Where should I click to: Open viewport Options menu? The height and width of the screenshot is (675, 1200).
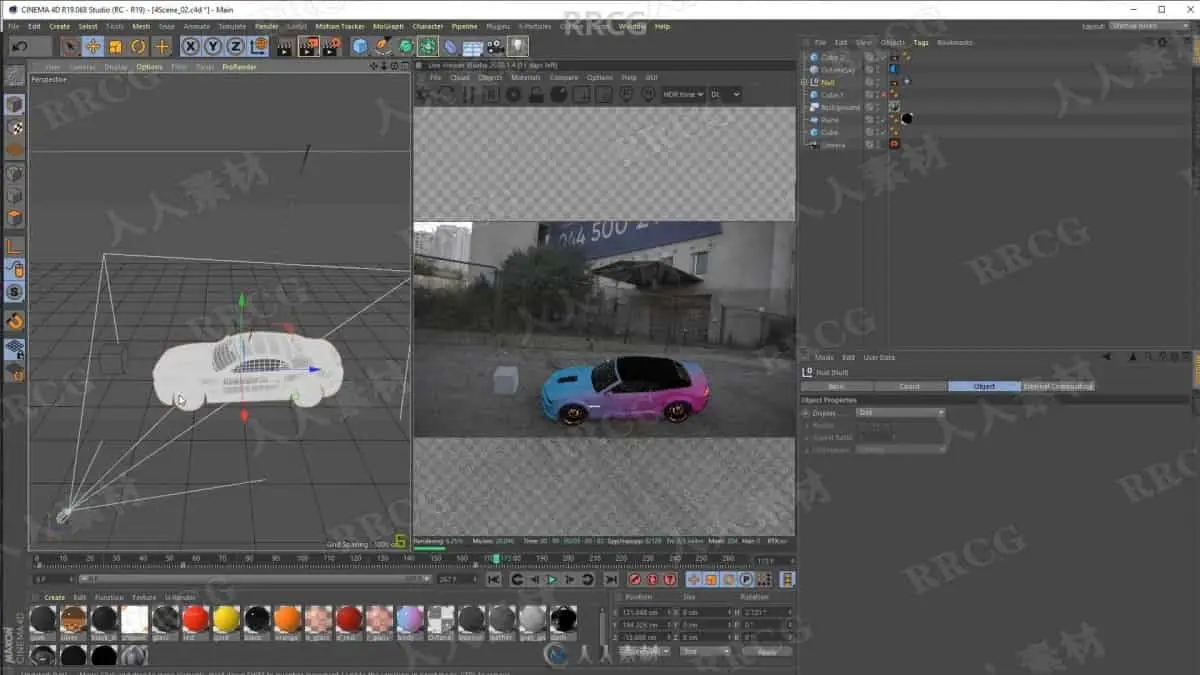(149, 67)
